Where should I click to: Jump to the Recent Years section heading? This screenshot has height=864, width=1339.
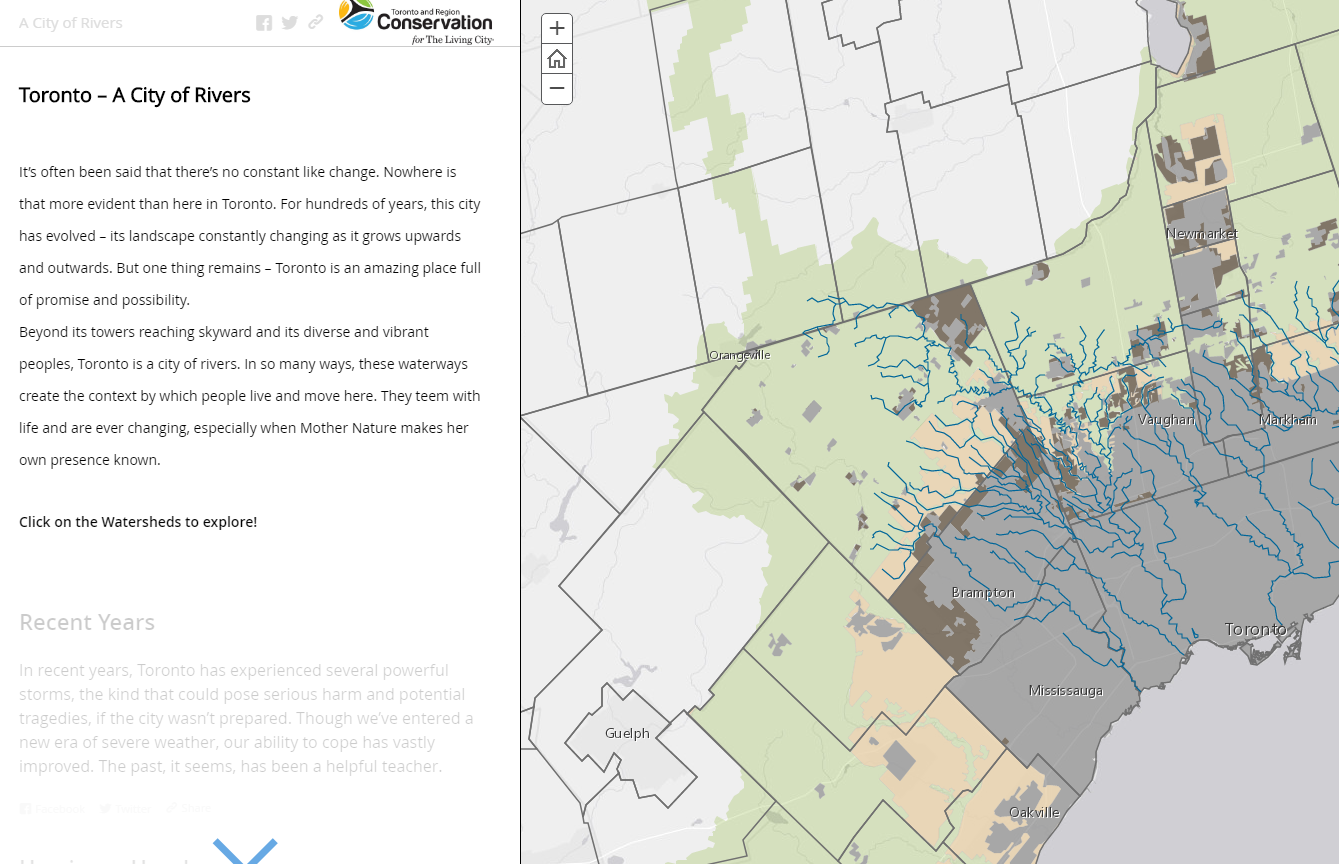coord(87,622)
